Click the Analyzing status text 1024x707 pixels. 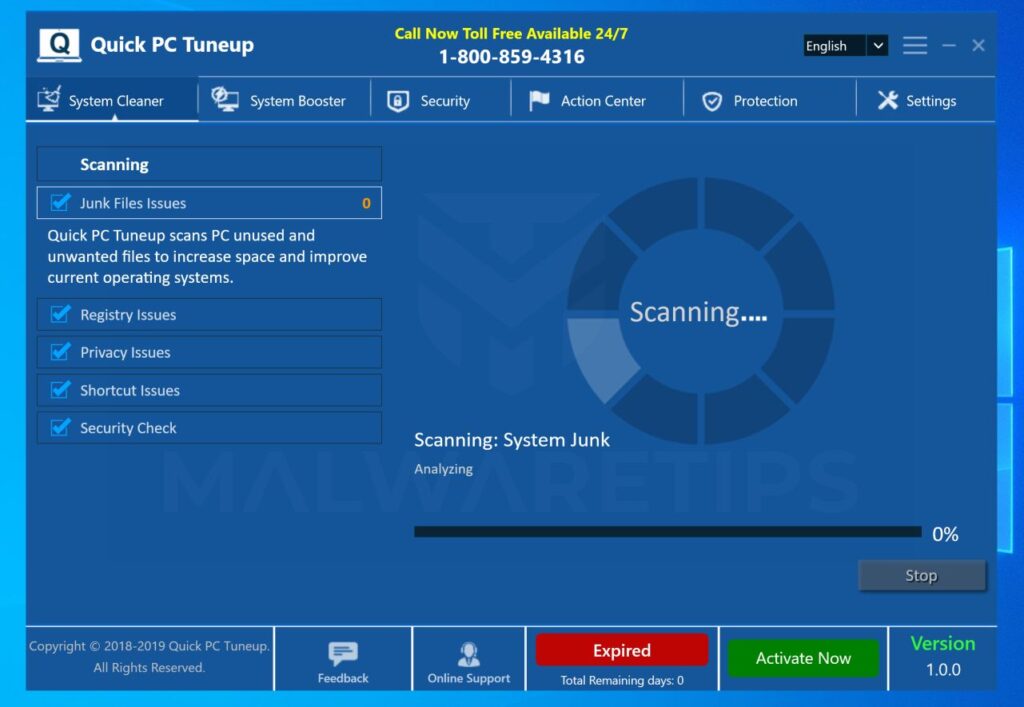(x=443, y=469)
